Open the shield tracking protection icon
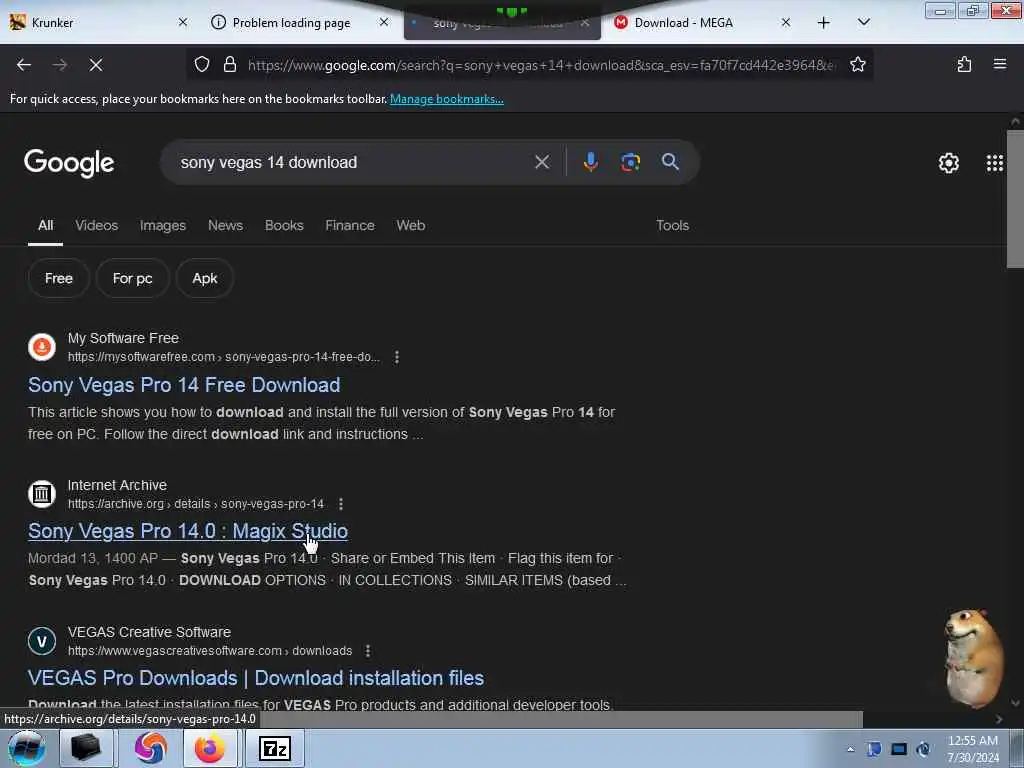1024x768 pixels. (202, 64)
